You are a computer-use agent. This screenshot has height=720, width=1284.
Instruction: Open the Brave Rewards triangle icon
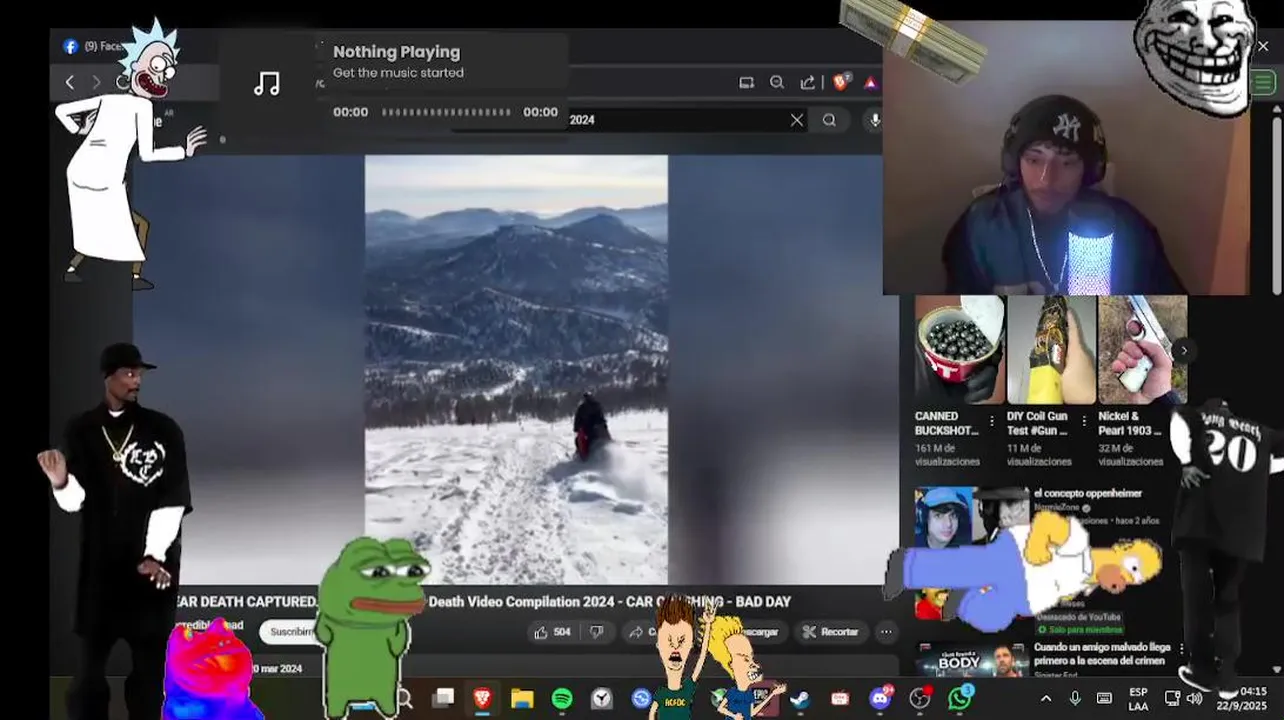tap(870, 83)
